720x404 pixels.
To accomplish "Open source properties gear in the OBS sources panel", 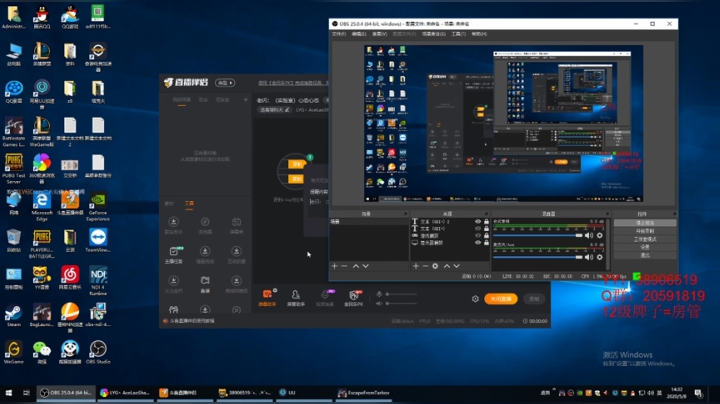I will [435, 266].
